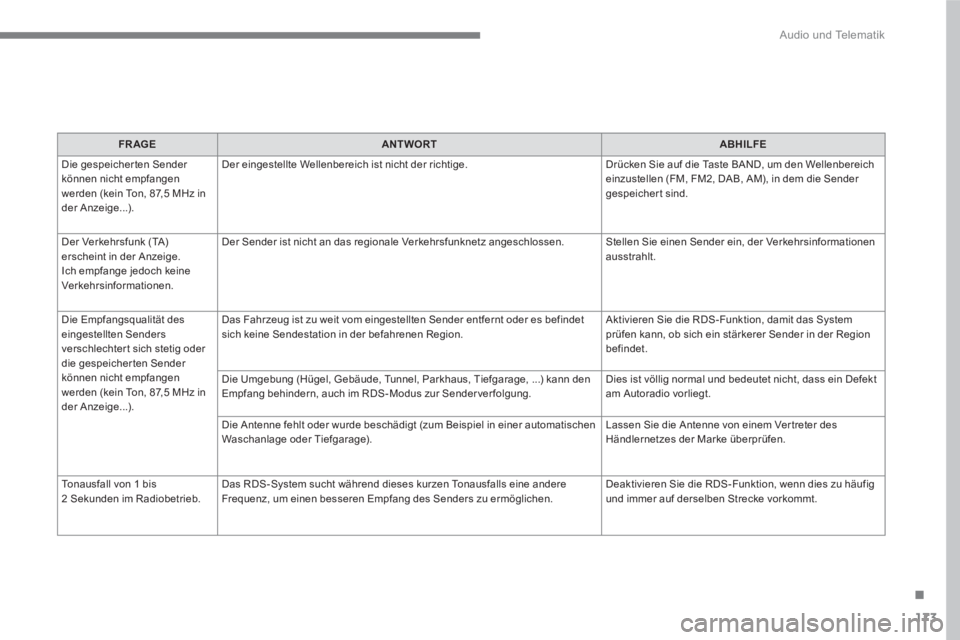This screenshot has width=960, height=640.
Task: Click the remedy 'Stellen Sie einen Sender ein'
Action: click(x=743, y=272)
